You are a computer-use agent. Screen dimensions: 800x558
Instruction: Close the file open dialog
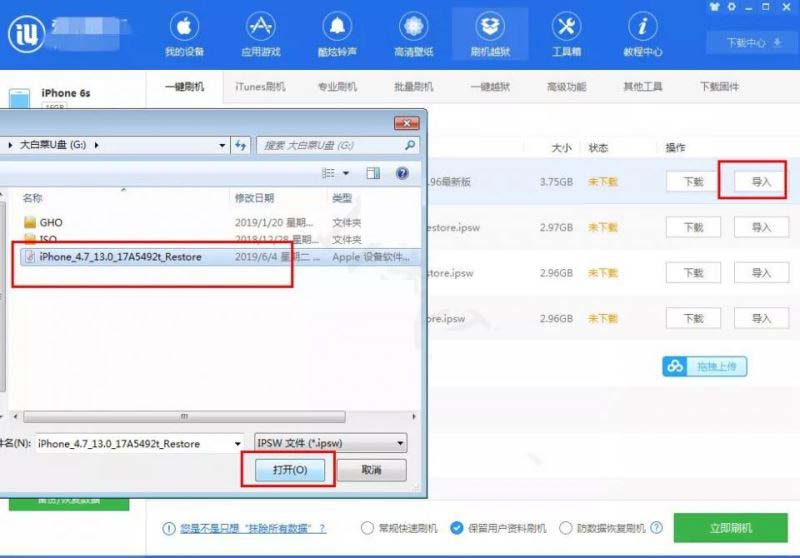tap(407, 123)
